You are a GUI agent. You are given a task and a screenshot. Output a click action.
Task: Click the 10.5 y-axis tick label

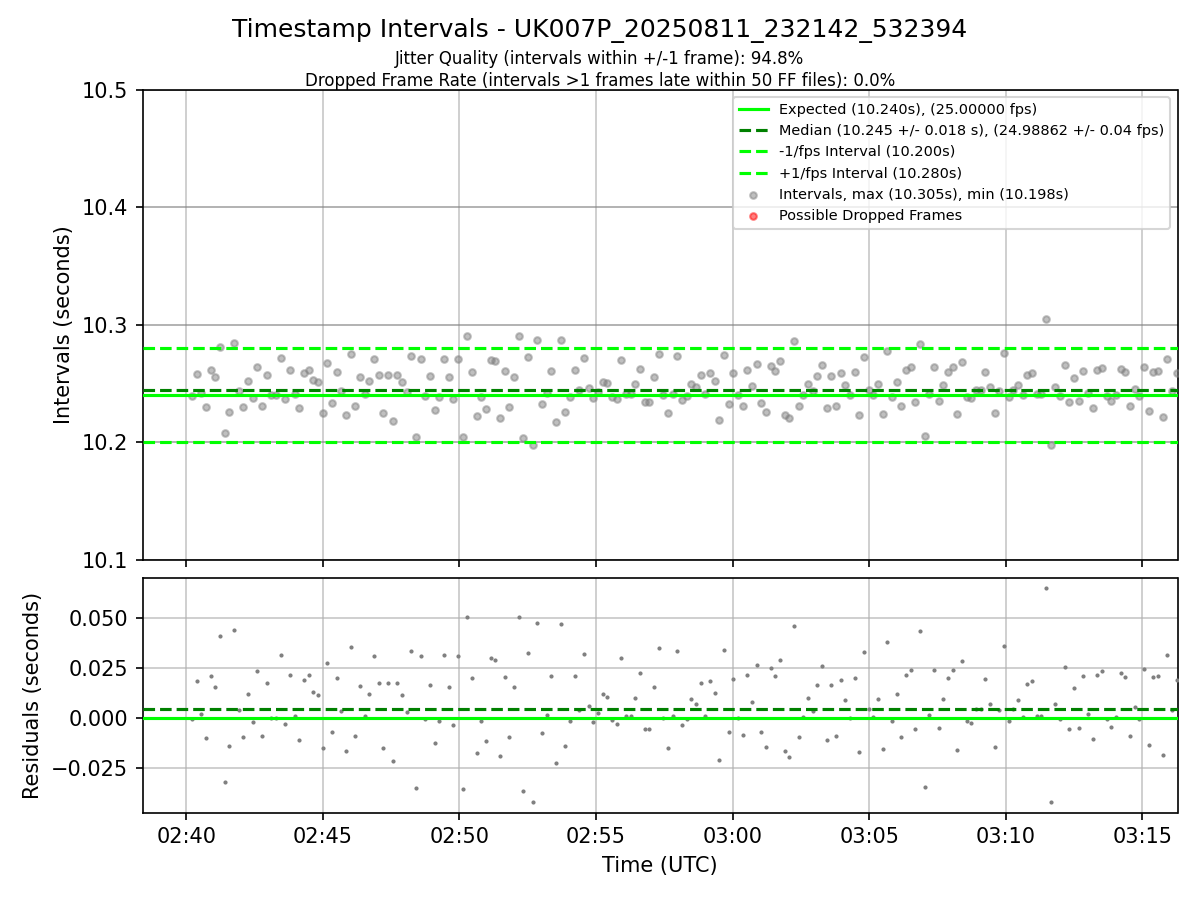click(x=110, y=90)
